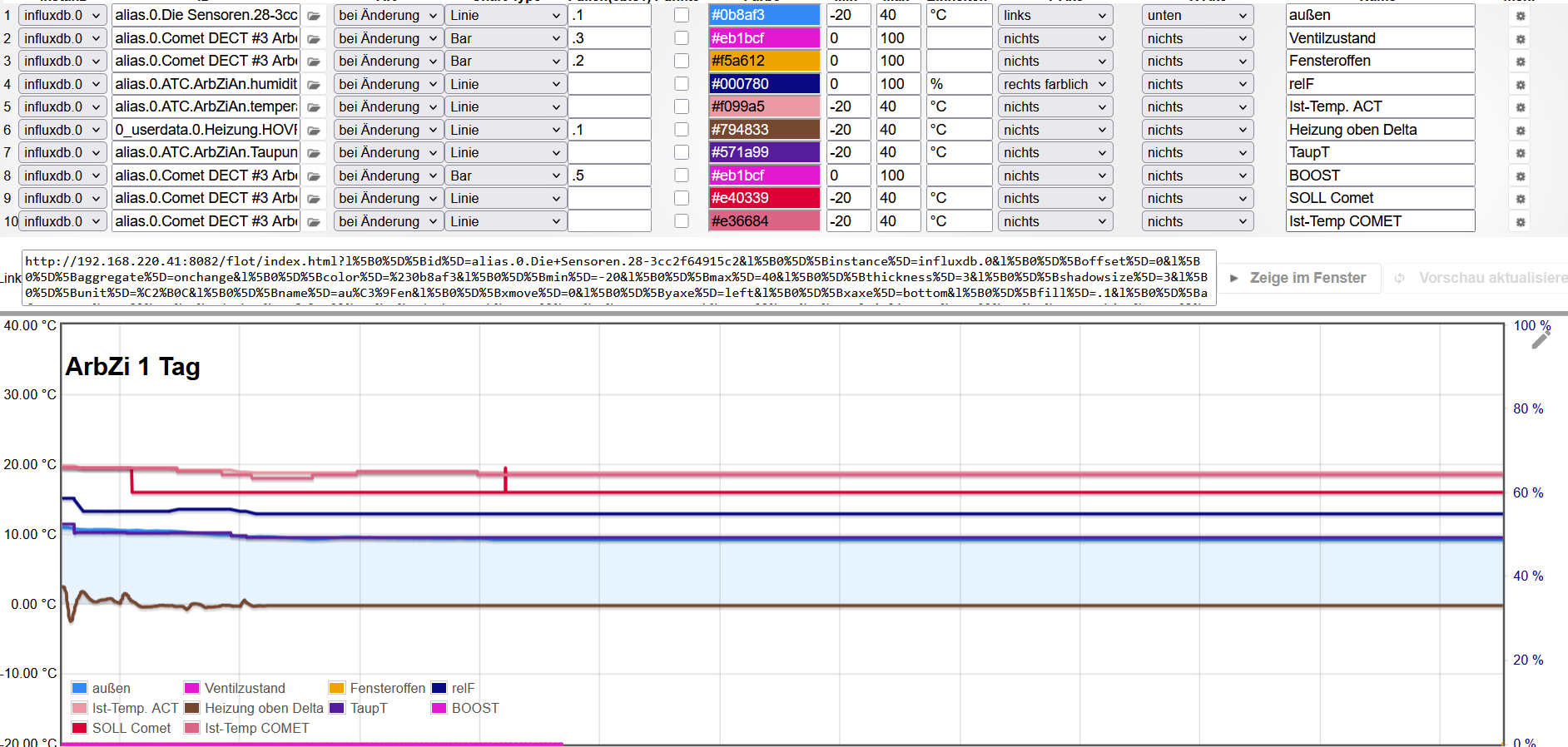Click 'SOLL Comet' legend entry in chart
This screenshot has width=1568, height=747.
pyautogui.click(x=131, y=728)
